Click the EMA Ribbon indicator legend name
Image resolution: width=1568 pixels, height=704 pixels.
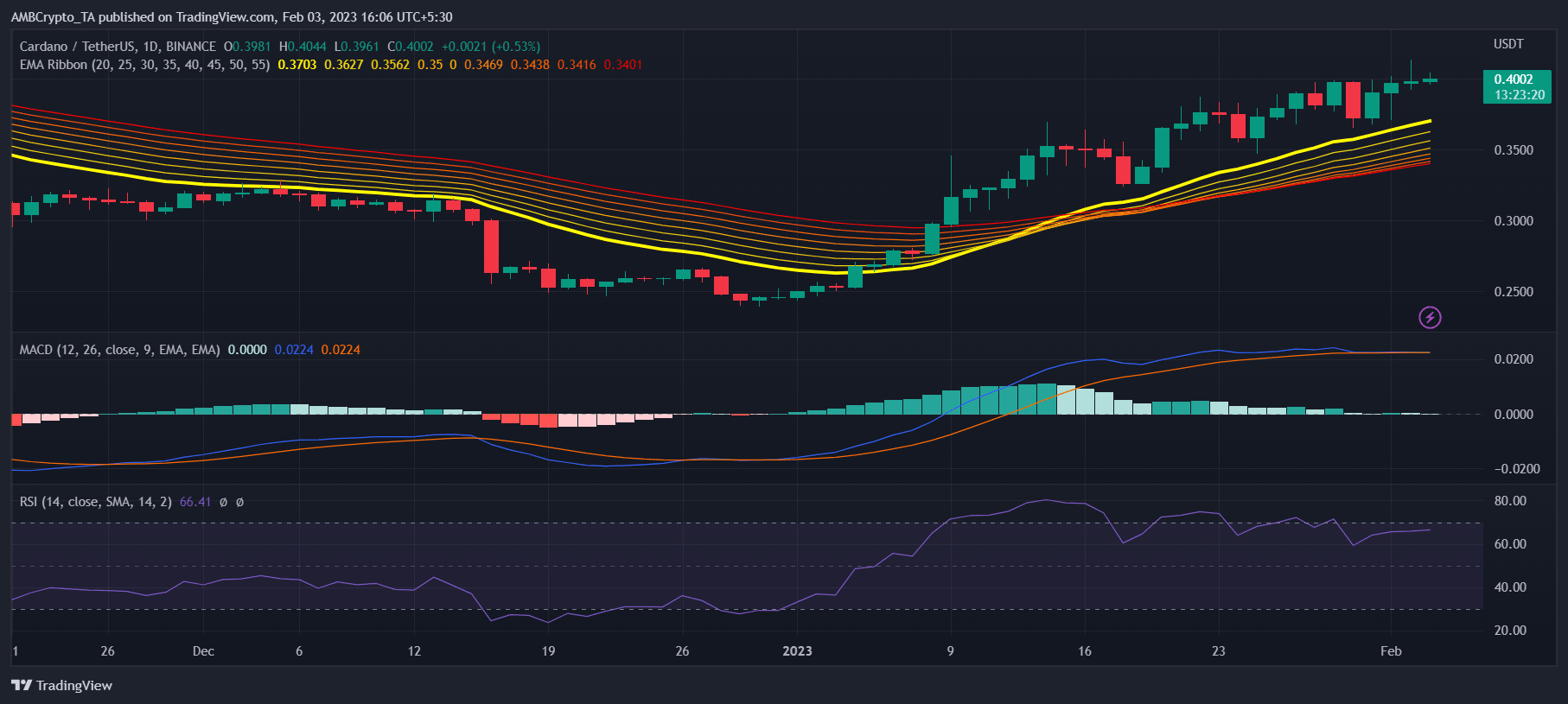click(144, 65)
